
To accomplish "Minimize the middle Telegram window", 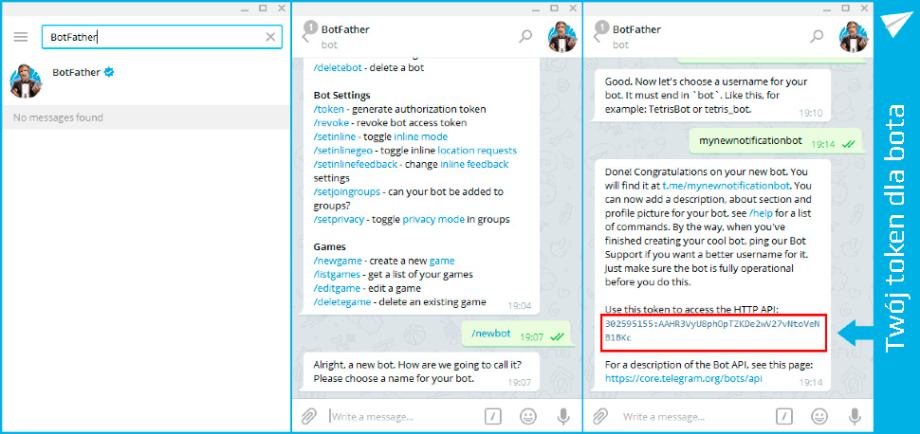I will pyautogui.click(x=536, y=9).
